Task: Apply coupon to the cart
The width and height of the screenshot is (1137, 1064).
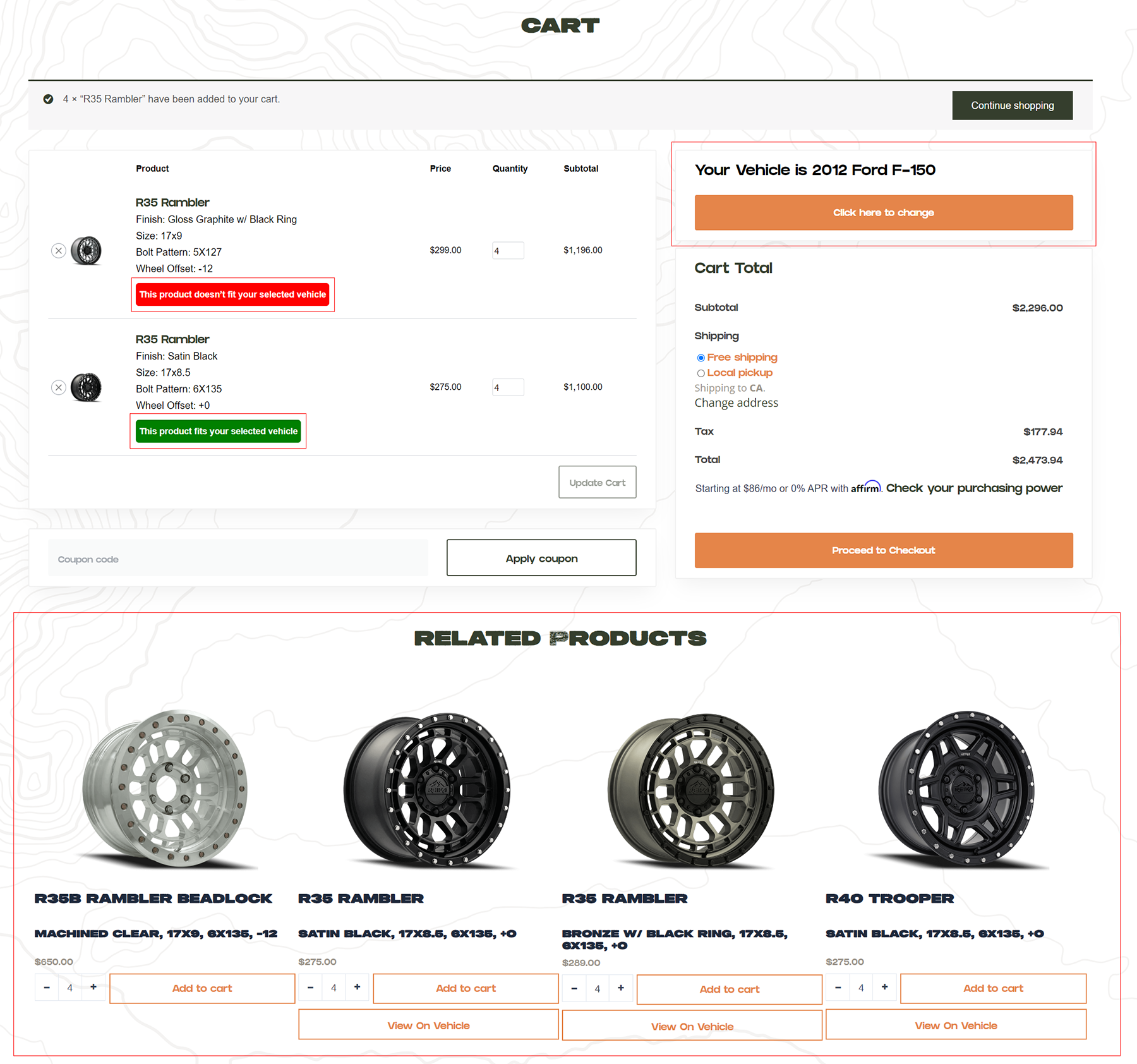Action: (541, 558)
